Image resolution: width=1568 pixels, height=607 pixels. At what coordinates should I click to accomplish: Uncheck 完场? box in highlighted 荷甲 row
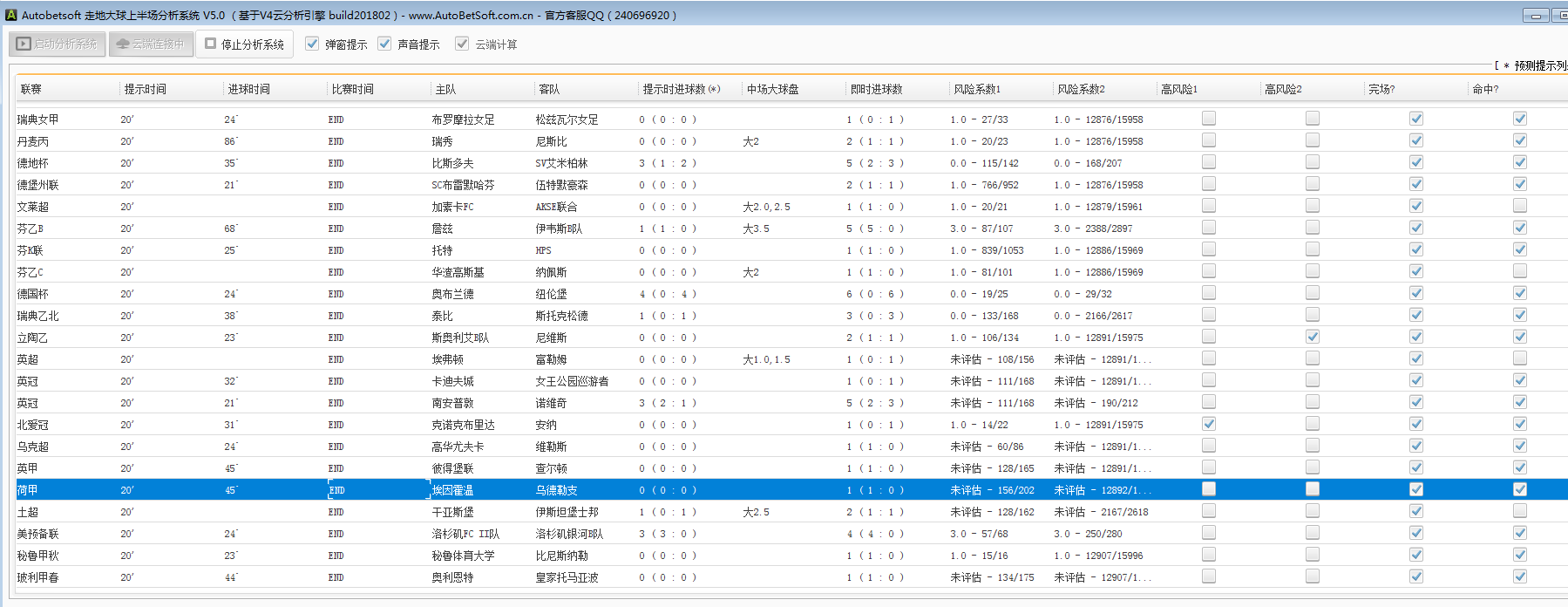(1416, 489)
